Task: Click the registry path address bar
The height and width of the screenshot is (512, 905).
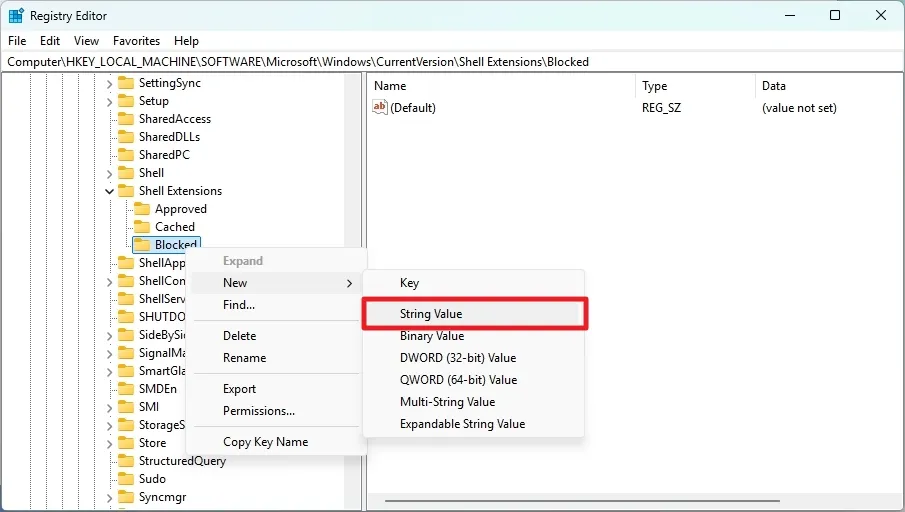Action: (x=452, y=62)
